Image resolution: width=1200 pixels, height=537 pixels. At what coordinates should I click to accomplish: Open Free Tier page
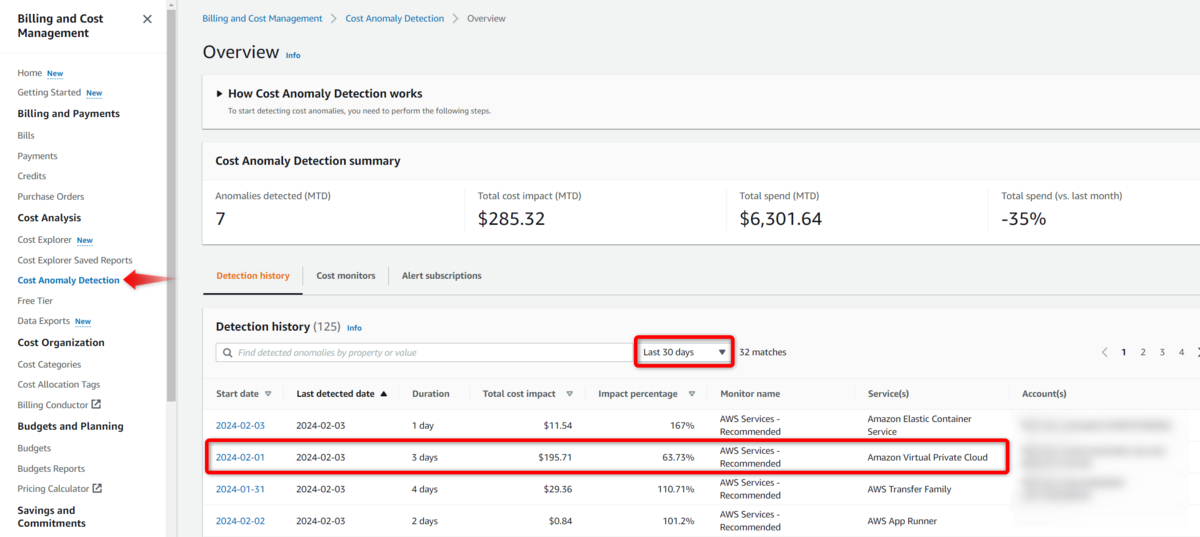pyautogui.click(x=35, y=301)
